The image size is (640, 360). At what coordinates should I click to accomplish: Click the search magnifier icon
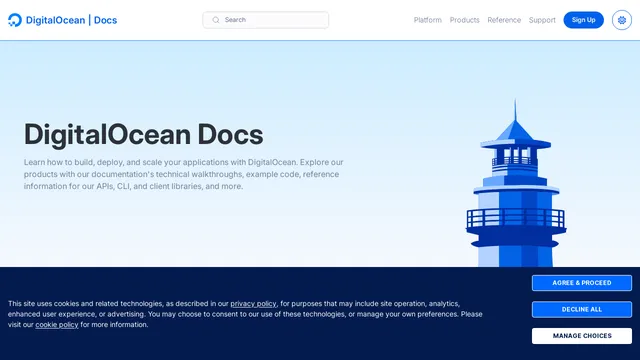point(216,20)
